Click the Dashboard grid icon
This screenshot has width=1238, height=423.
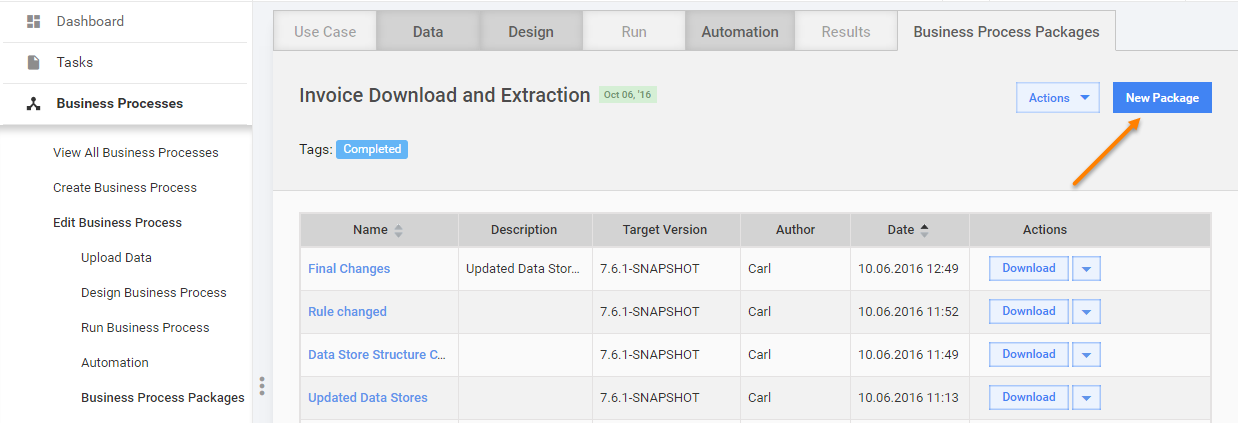33,21
